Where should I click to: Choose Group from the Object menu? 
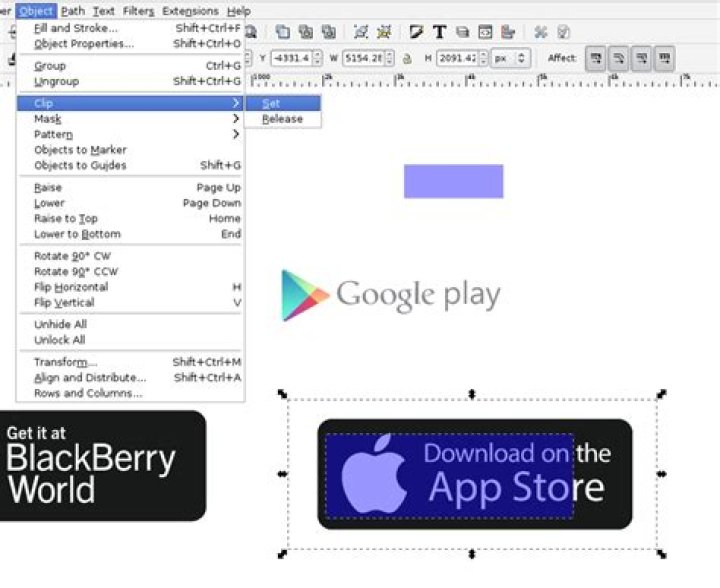click(x=129, y=66)
